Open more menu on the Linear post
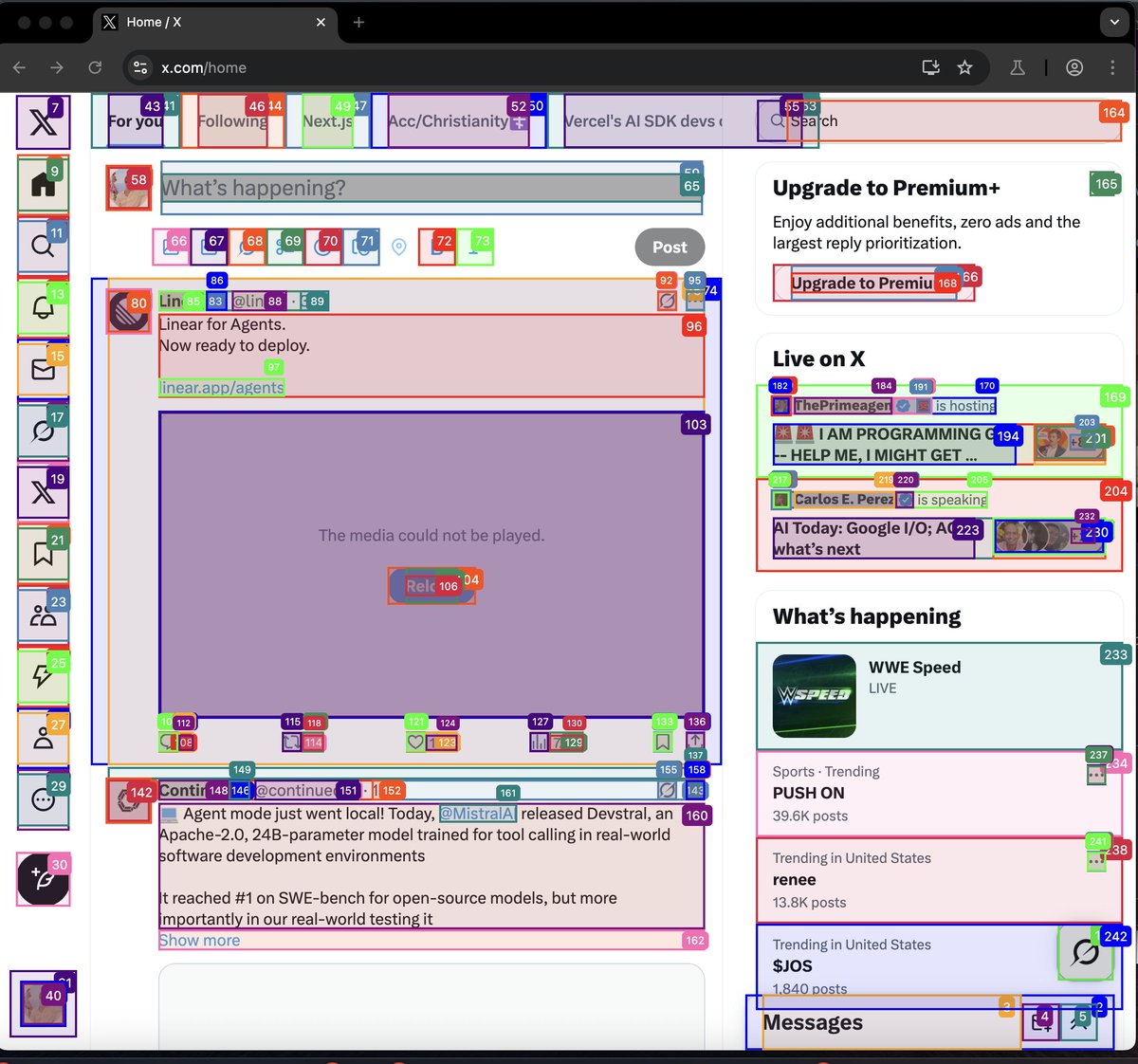1138x1064 pixels. [x=695, y=301]
